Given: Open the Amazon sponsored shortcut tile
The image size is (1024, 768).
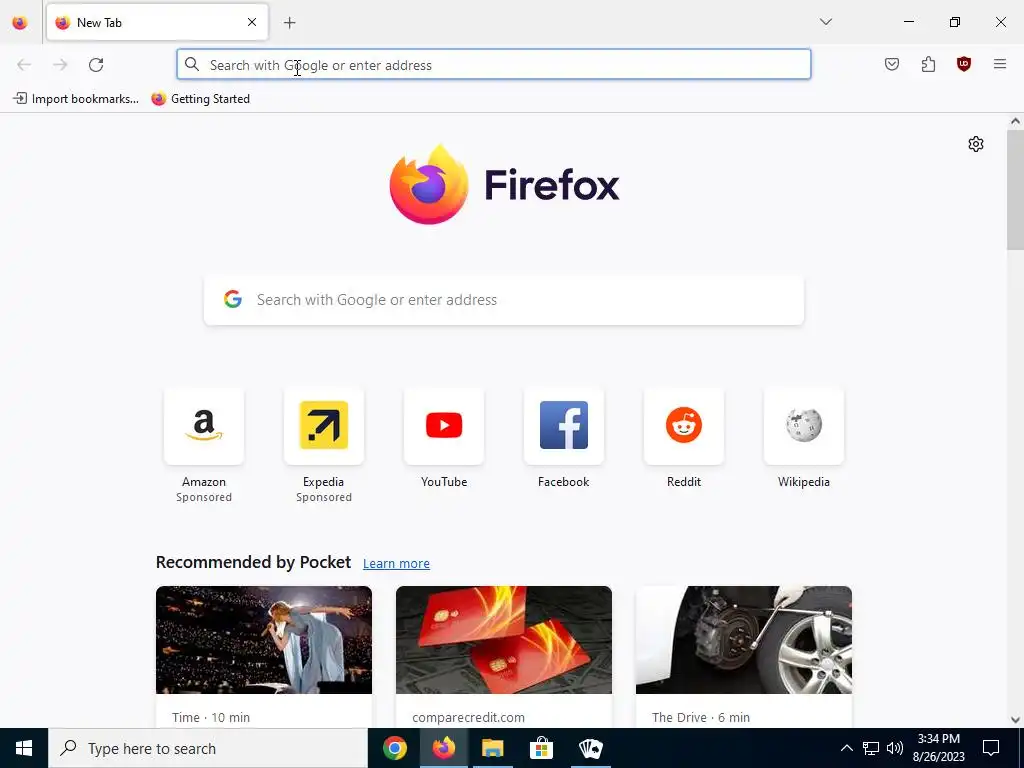Looking at the screenshot, I should pyautogui.click(x=204, y=426).
